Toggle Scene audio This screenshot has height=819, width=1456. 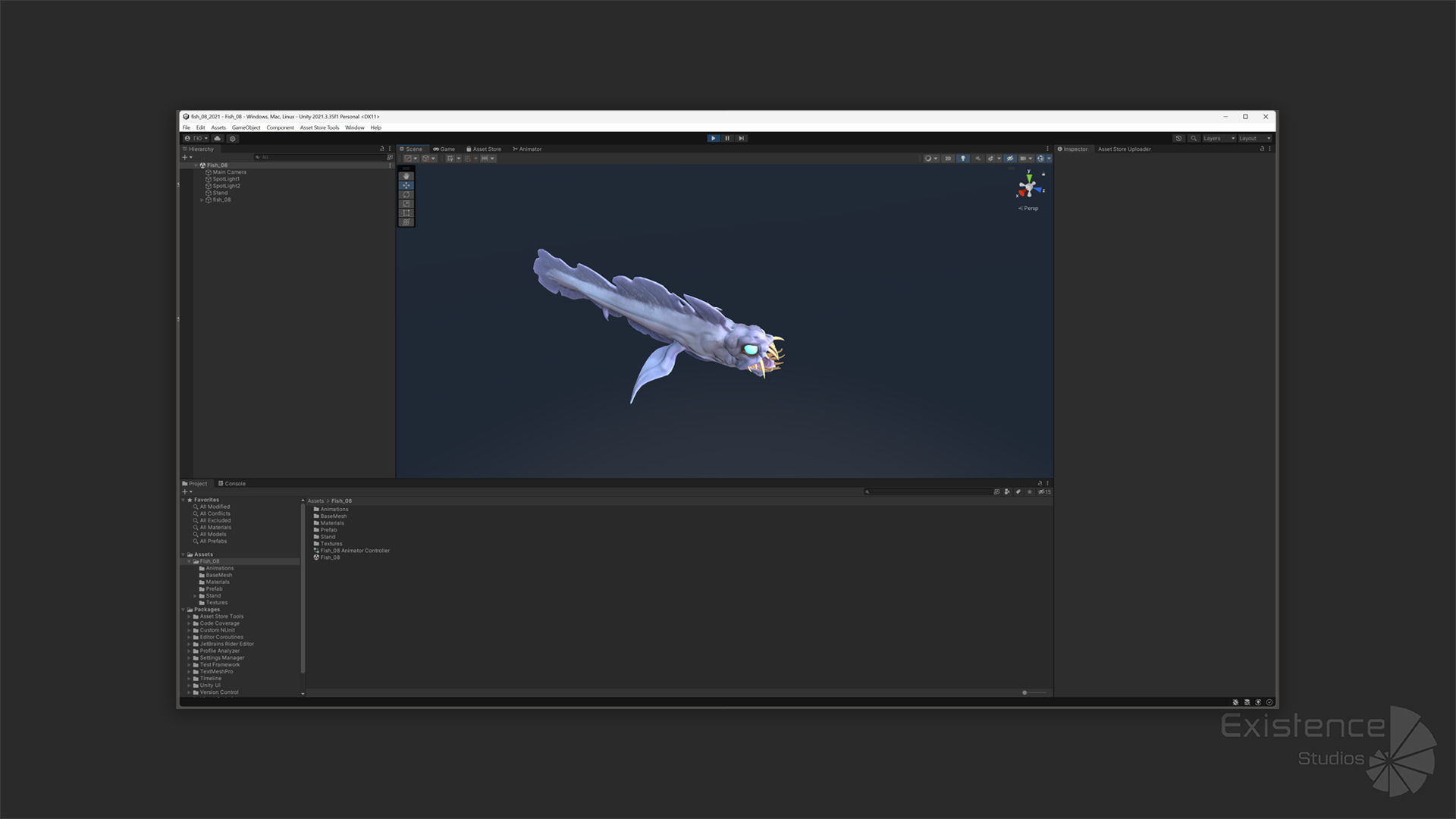[x=977, y=158]
